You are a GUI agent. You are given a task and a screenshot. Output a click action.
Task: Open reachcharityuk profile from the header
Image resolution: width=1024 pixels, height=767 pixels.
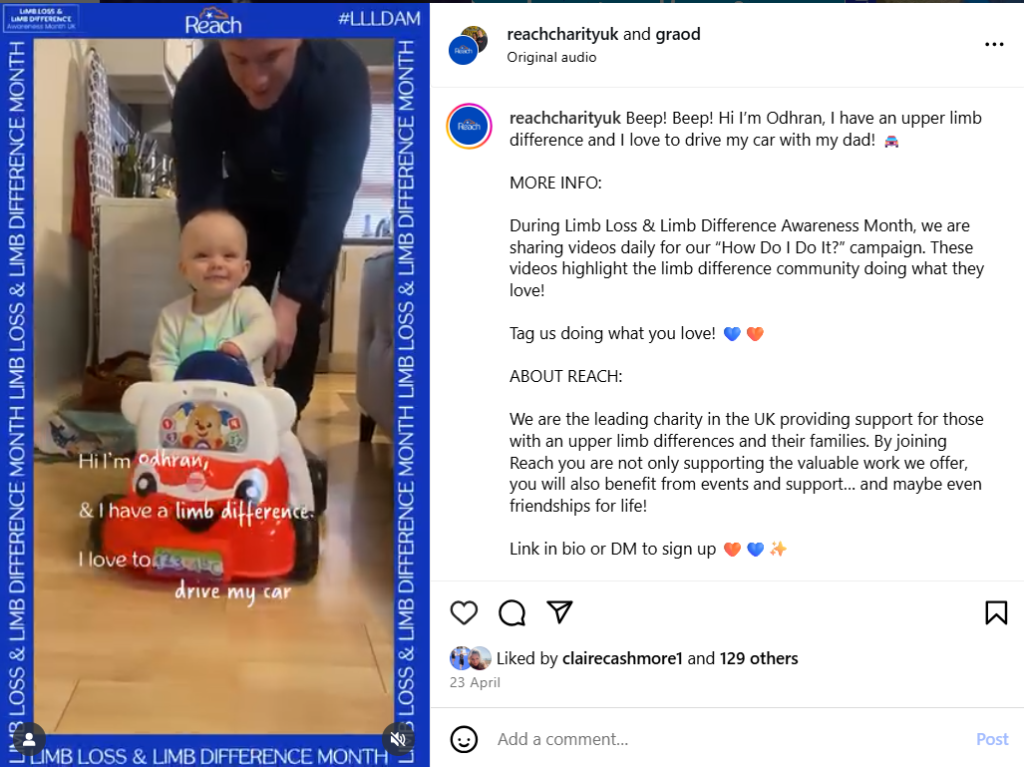click(562, 34)
